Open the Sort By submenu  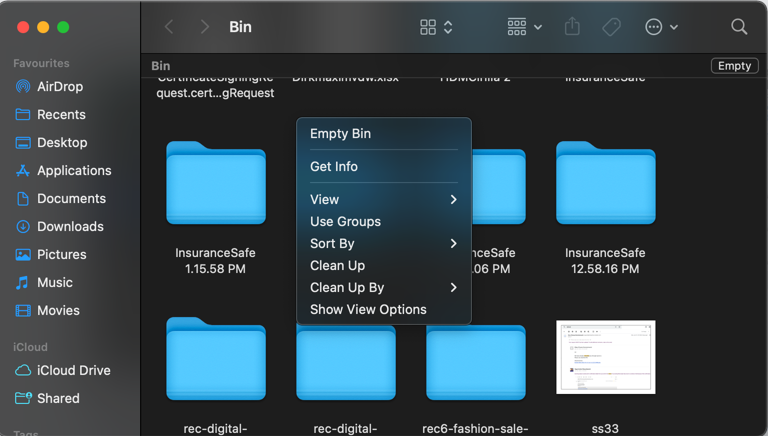384,243
